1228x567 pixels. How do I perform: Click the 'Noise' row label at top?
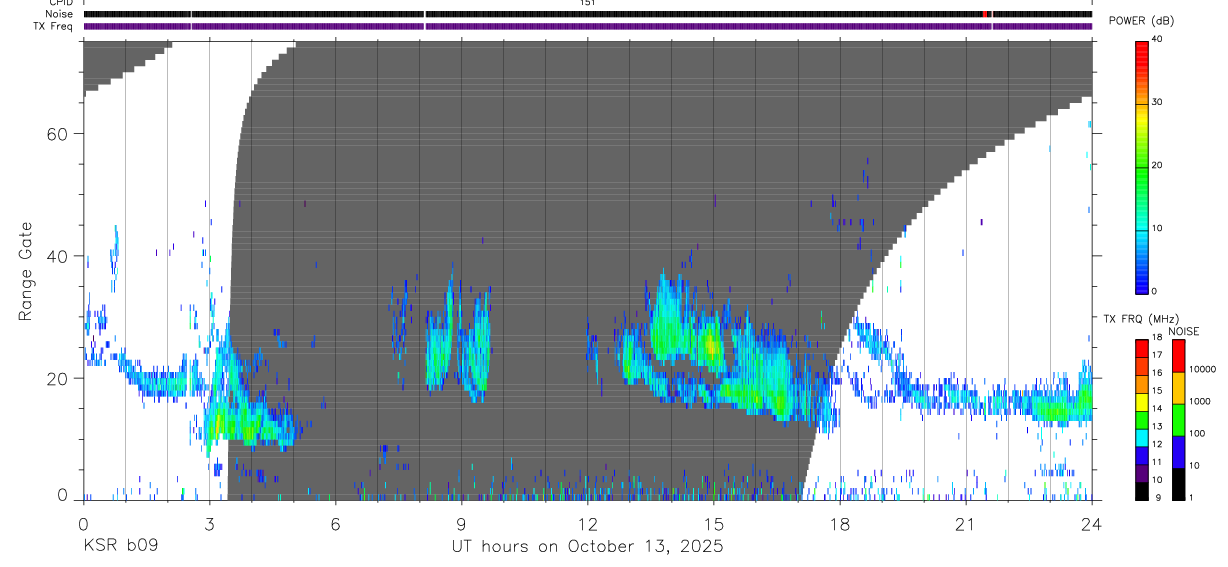pos(60,14)
